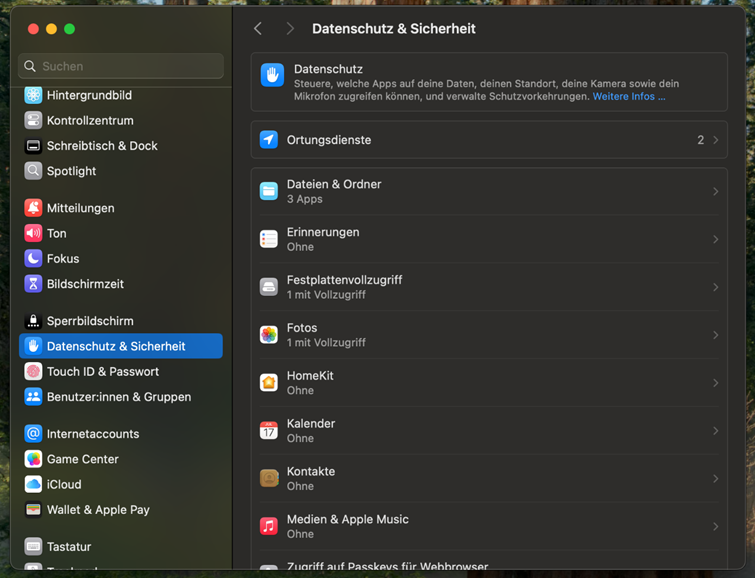
Task: Click the Touch ID fingerprint icon
Action: coord(33,371)
